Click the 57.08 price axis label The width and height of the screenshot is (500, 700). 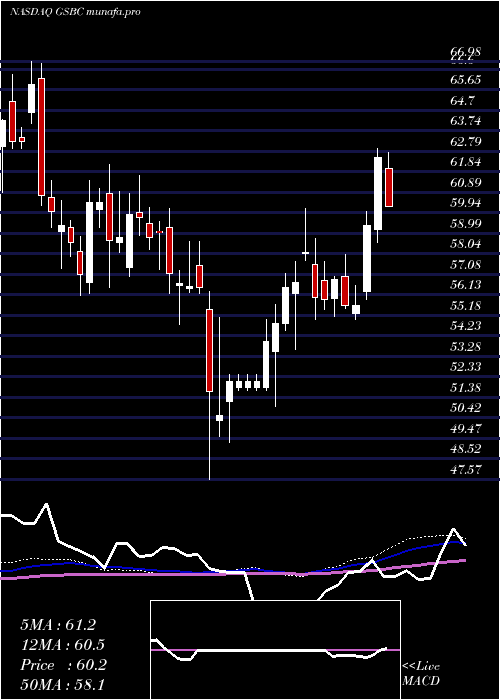465,265
